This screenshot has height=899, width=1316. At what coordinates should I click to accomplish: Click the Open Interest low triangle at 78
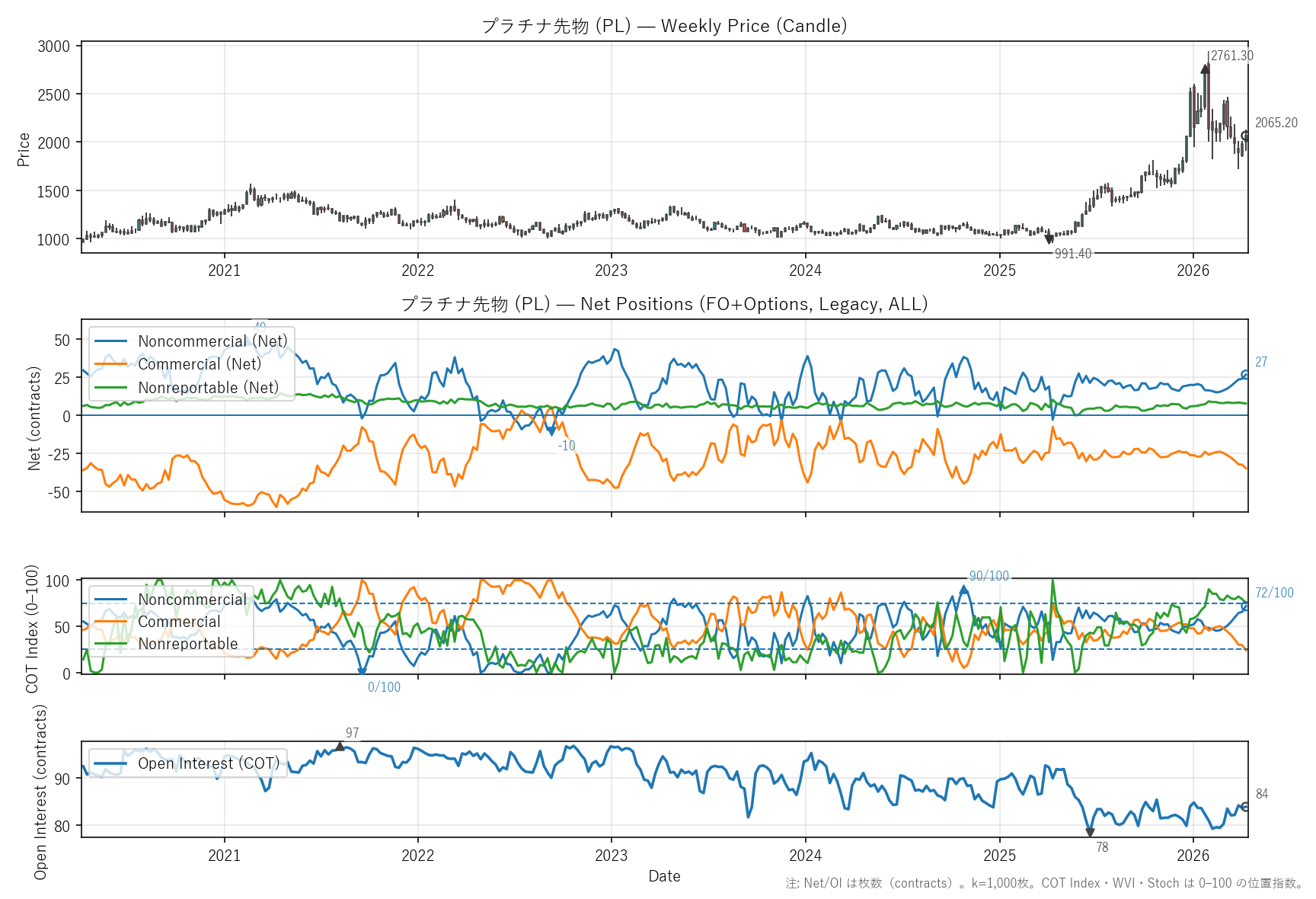coord(1090,833)
